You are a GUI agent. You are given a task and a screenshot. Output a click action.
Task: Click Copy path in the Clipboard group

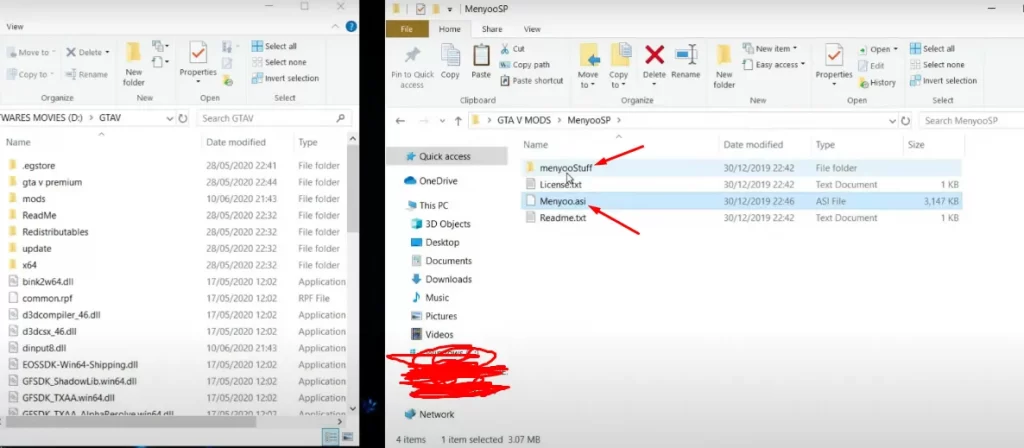click(531, 64)
